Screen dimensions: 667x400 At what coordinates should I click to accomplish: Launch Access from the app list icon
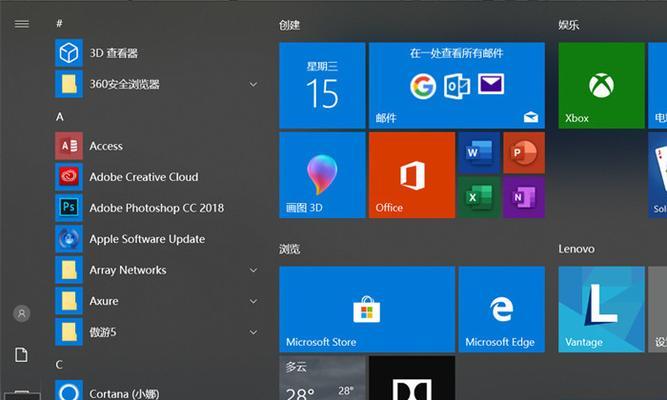[69, 146]
